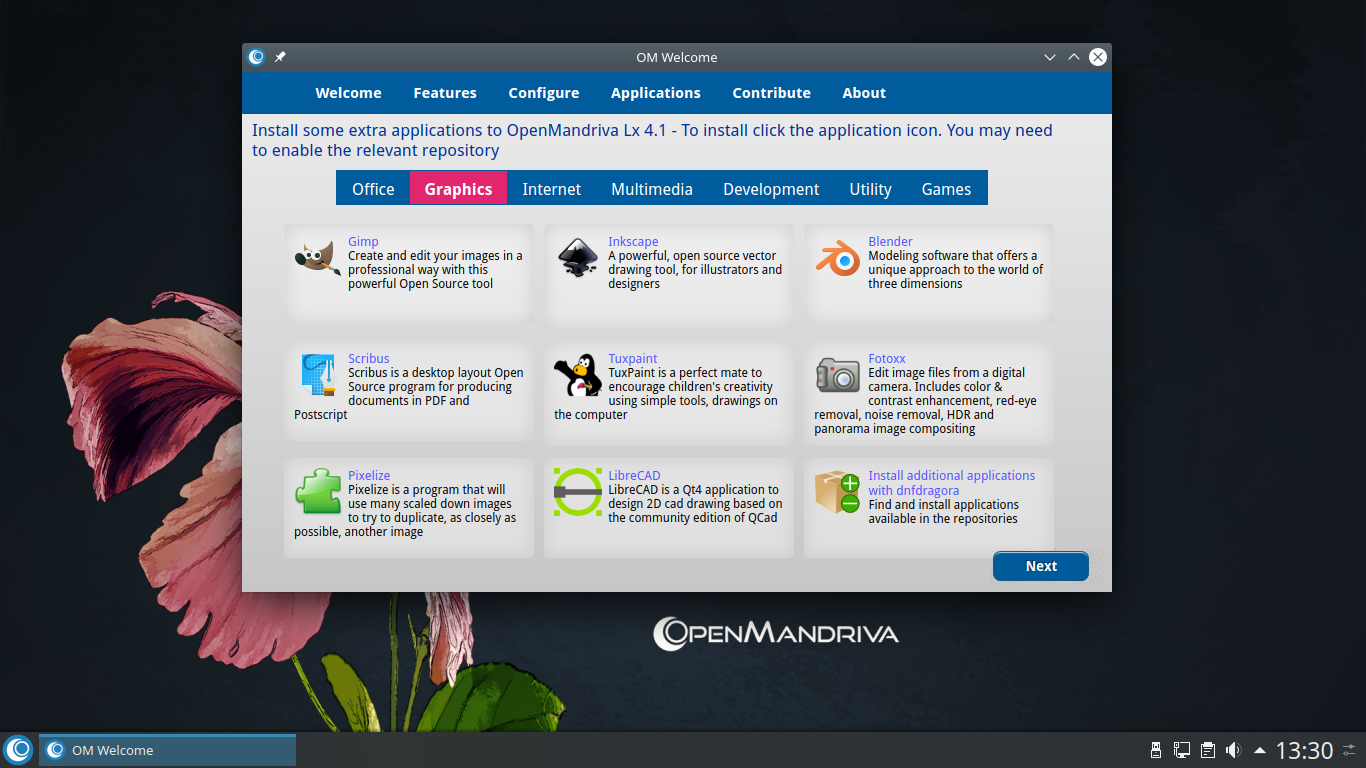The width and height of the screenshot is (1366, 768).
Task: Open the clipboard tray icon
Action: 1207,750
